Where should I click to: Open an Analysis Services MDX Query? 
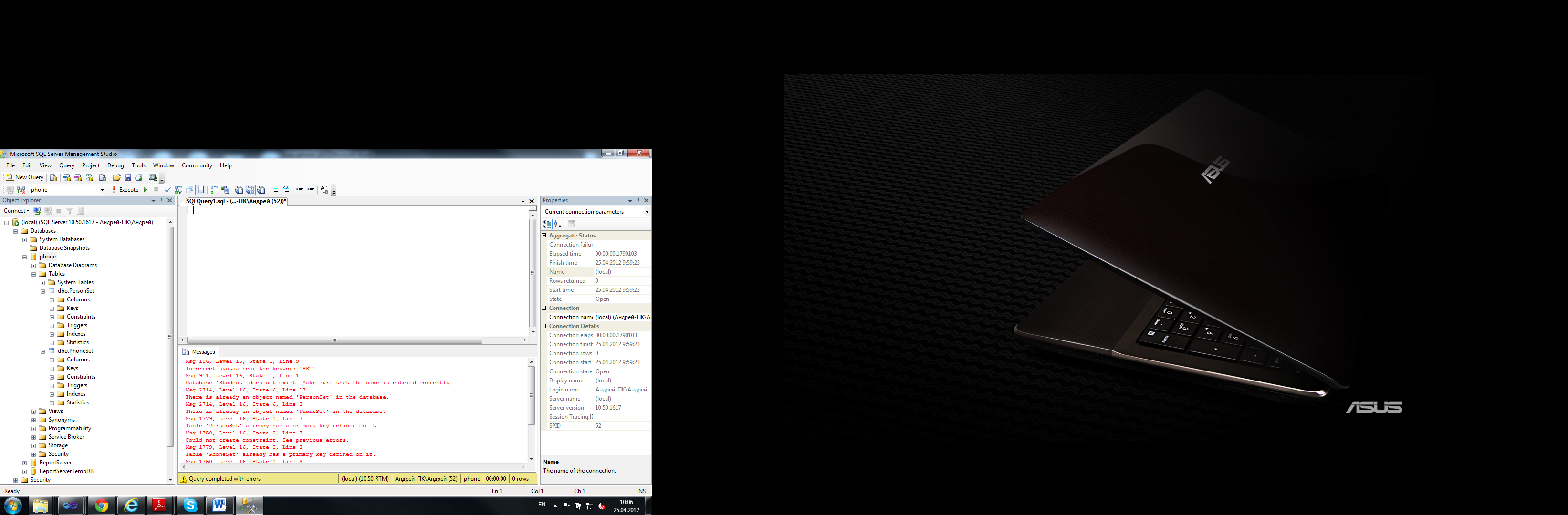point(67,177)
